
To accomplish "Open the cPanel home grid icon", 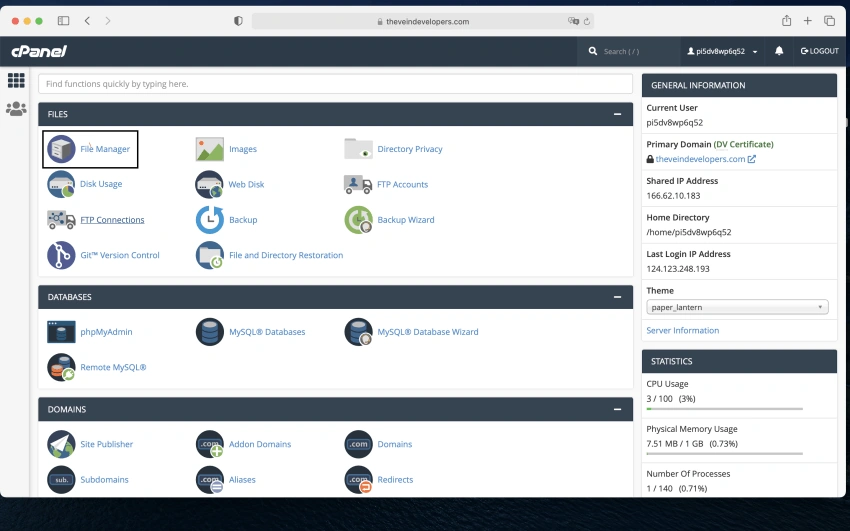I will pyautogui.click(x=16, y=80).
